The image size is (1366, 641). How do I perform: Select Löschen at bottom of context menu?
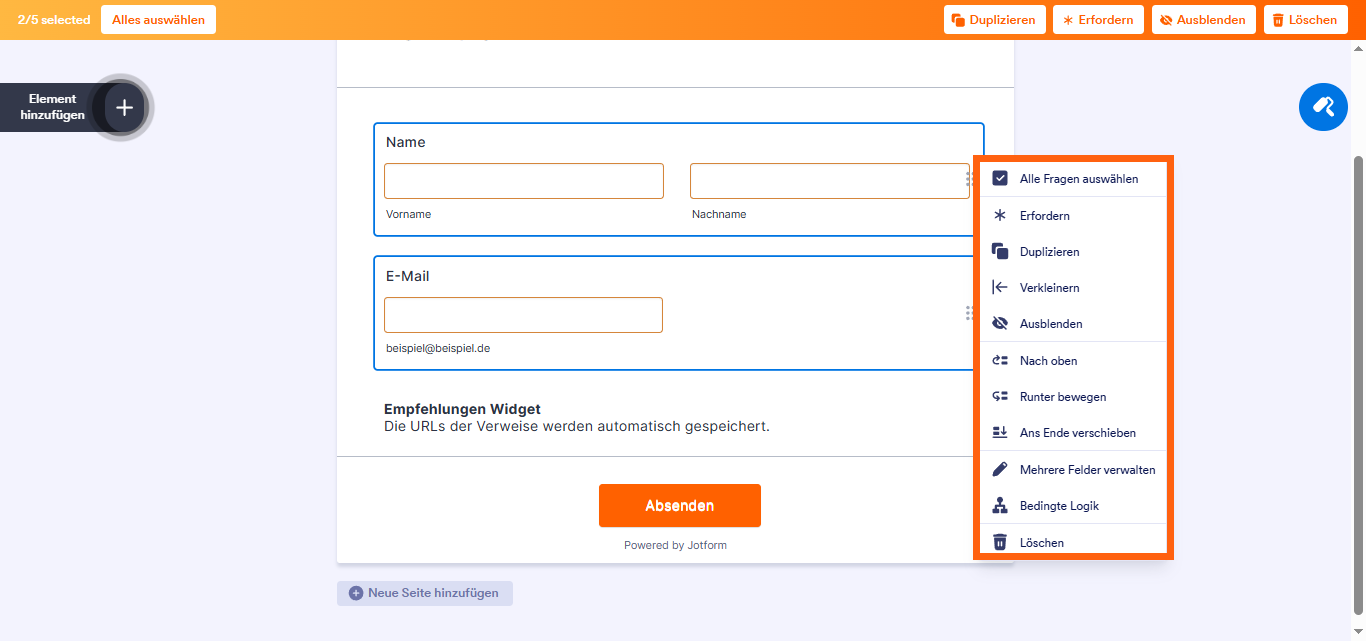pyautogui.click(x=1041, y=543)
